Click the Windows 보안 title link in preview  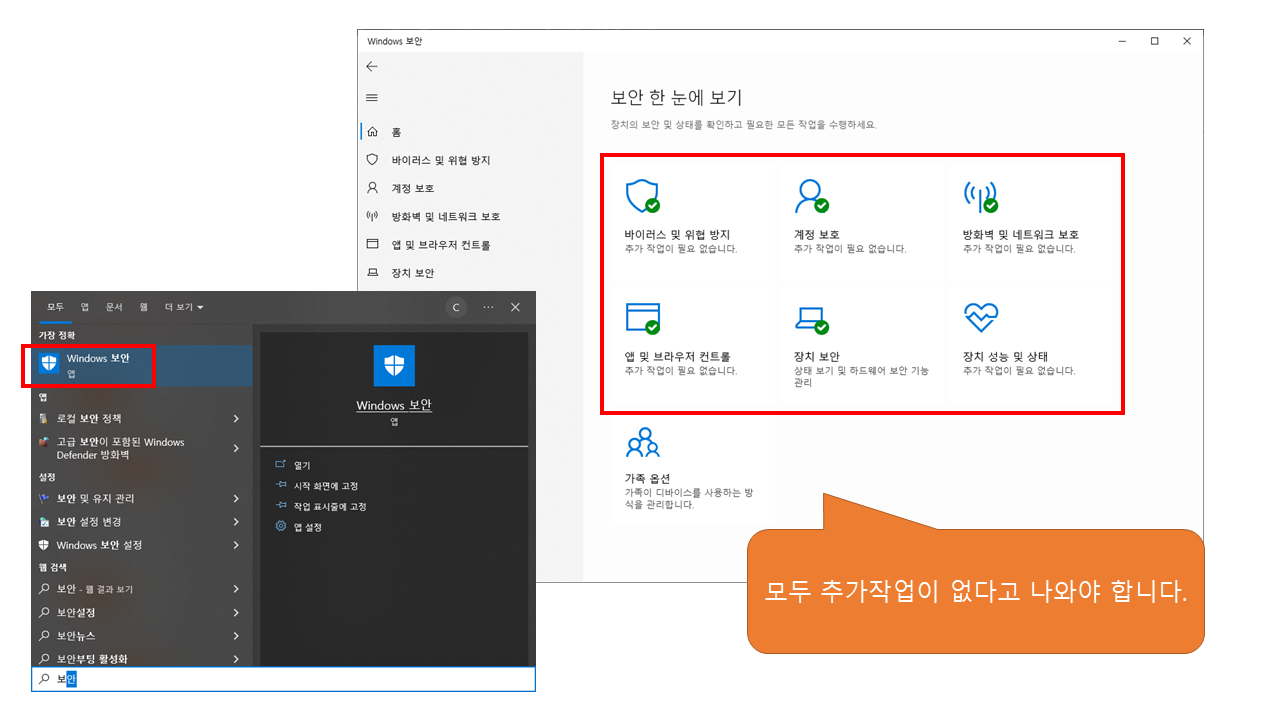point(394,405)
